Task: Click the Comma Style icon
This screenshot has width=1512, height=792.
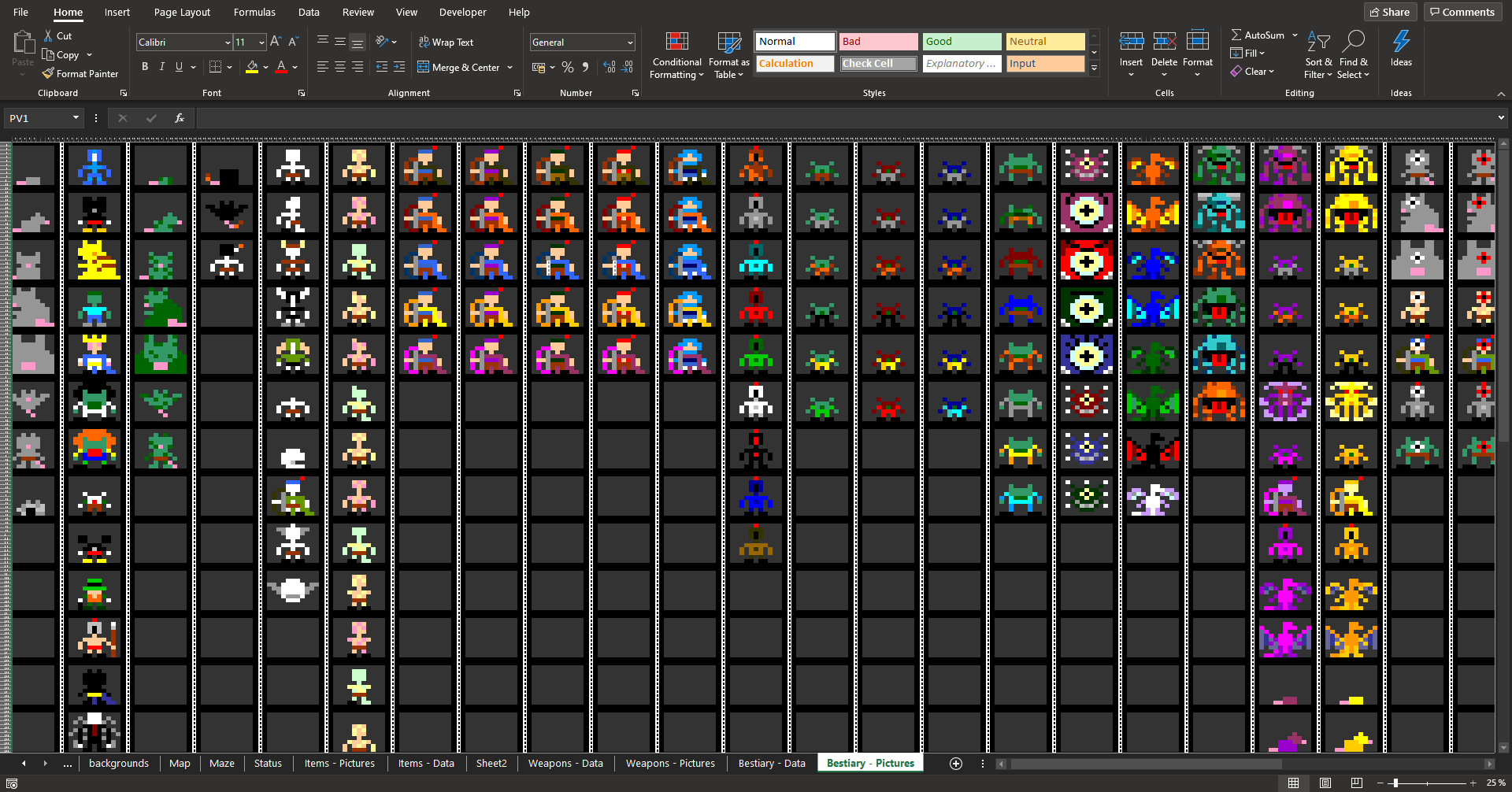Action: (x=586, y=68)
